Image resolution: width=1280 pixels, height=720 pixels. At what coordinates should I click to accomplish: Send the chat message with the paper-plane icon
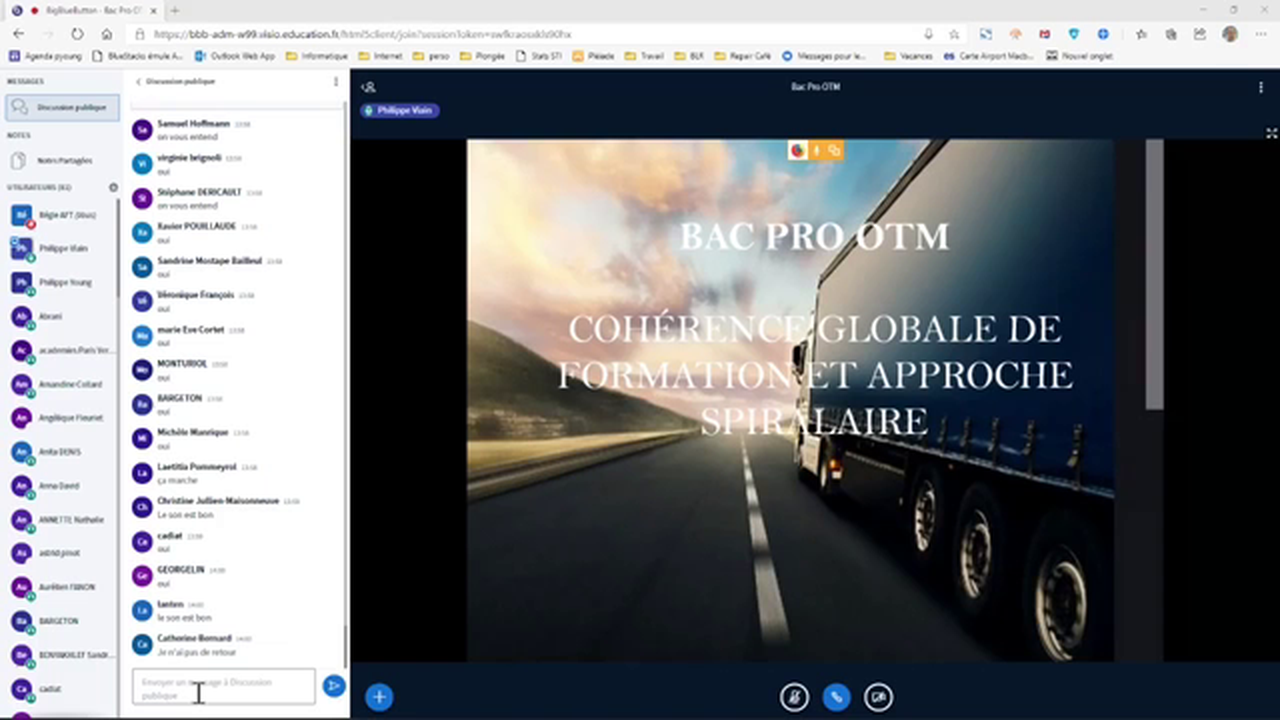tap(334, 686)
